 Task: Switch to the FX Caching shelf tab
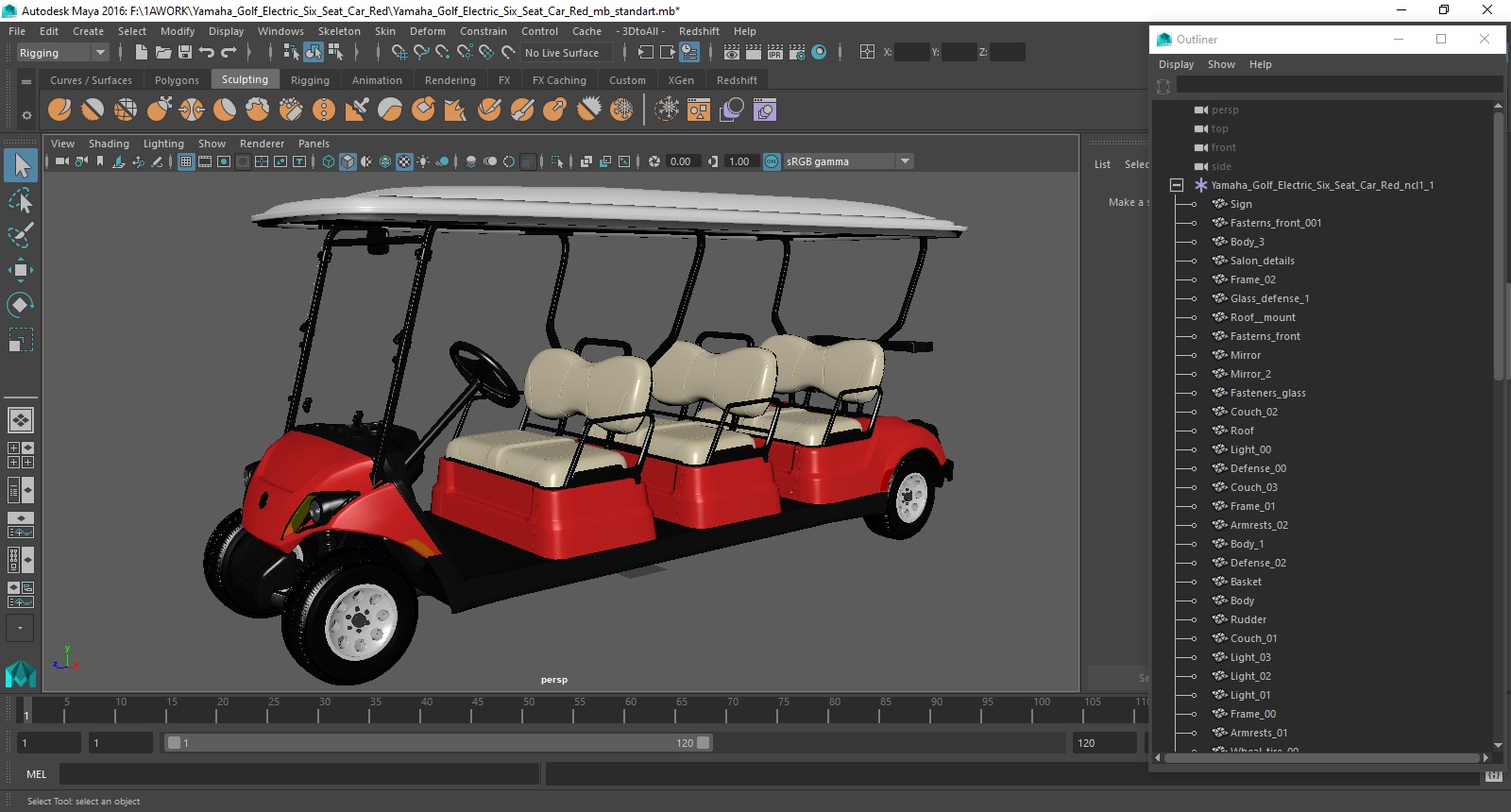coord(559,80)
